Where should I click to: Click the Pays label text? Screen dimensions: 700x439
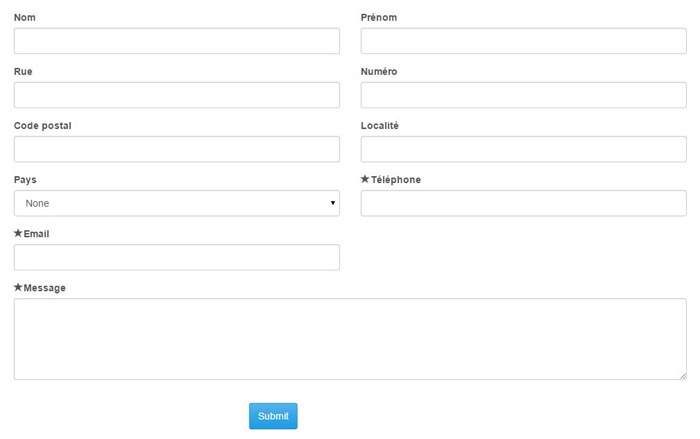25,180
